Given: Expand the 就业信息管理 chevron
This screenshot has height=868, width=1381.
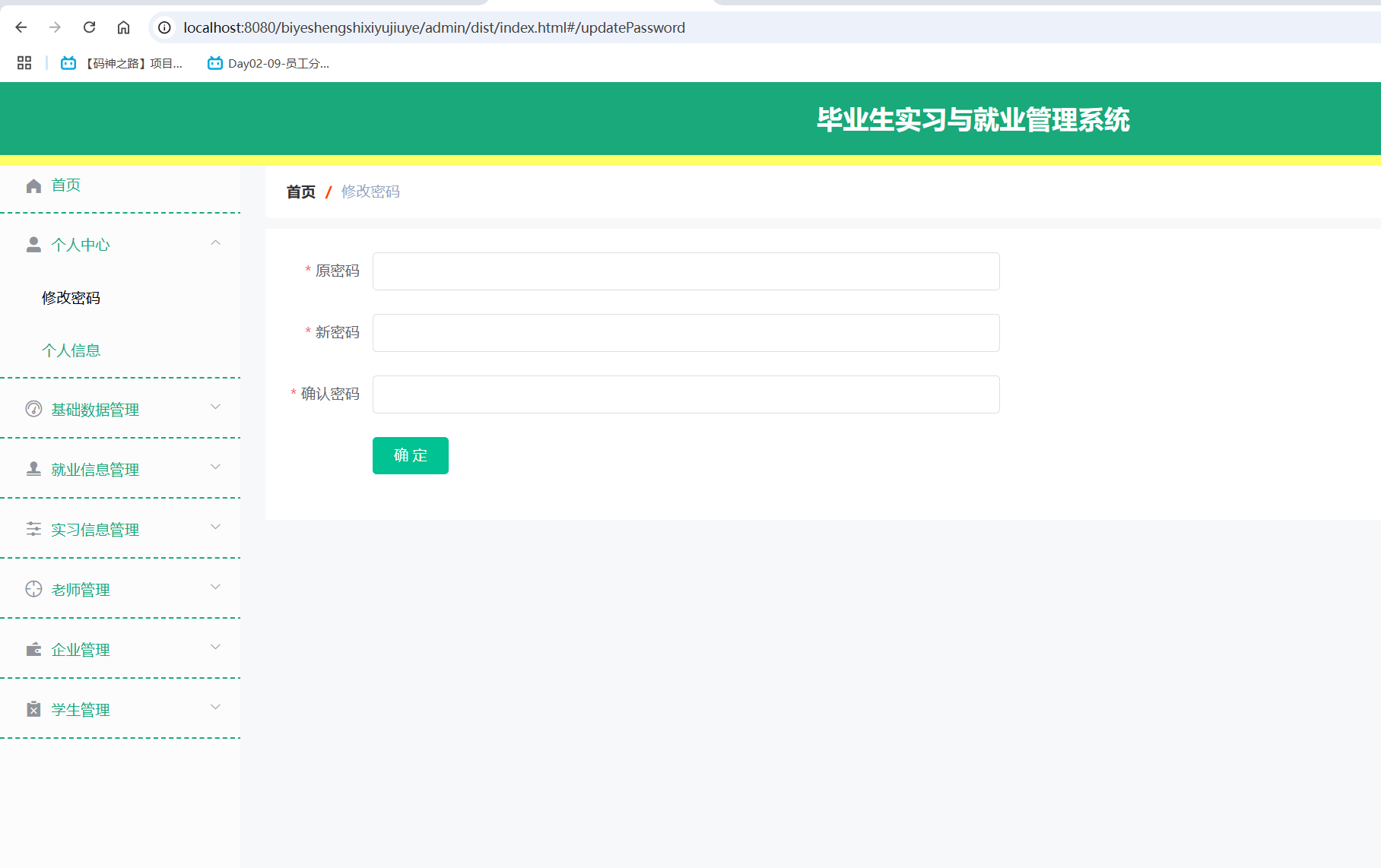Looking at the screenshot, I should [x=215, y=467].
